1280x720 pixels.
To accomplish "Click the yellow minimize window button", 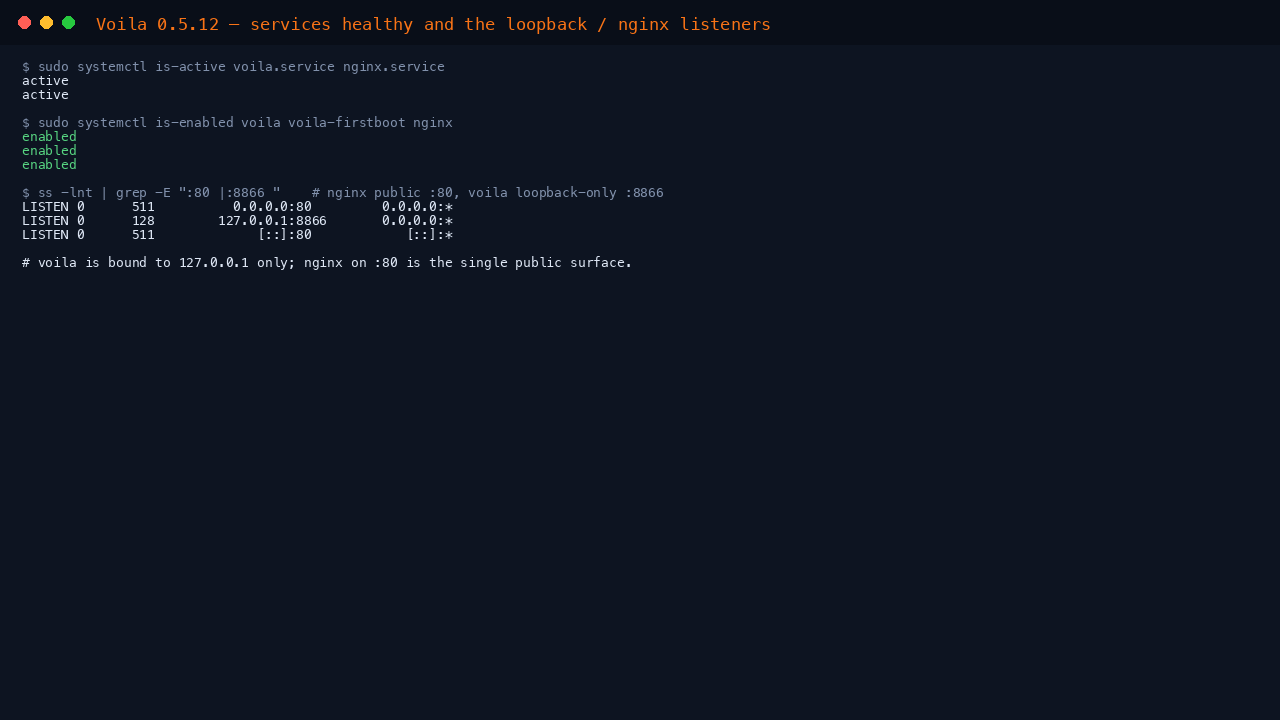I will [47, 23].
